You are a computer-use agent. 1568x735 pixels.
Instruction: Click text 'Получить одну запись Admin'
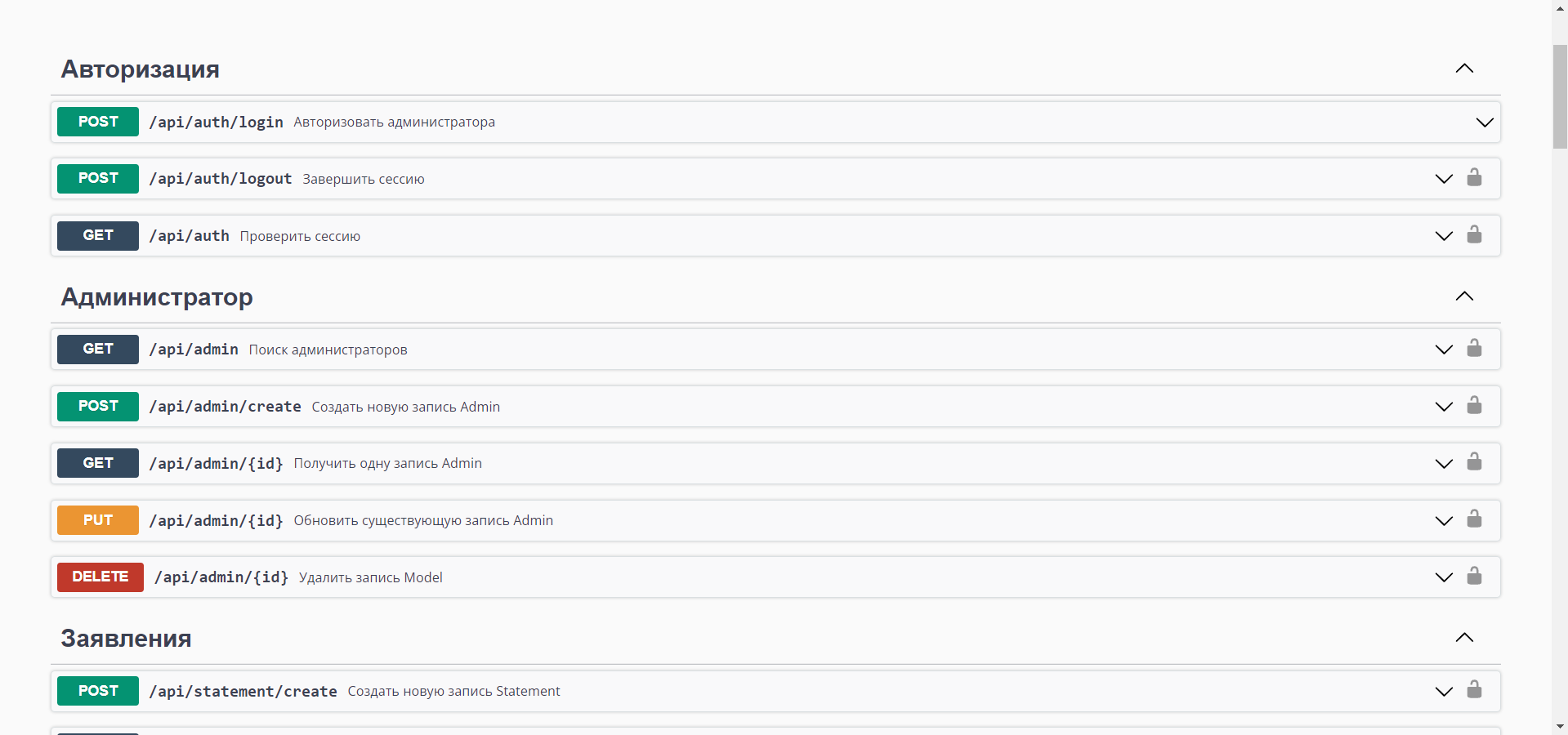(x=388, y=464)
